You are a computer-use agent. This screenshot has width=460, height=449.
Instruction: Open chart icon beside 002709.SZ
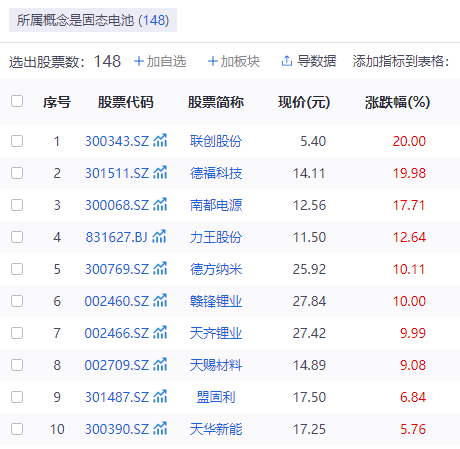point(160,364)
